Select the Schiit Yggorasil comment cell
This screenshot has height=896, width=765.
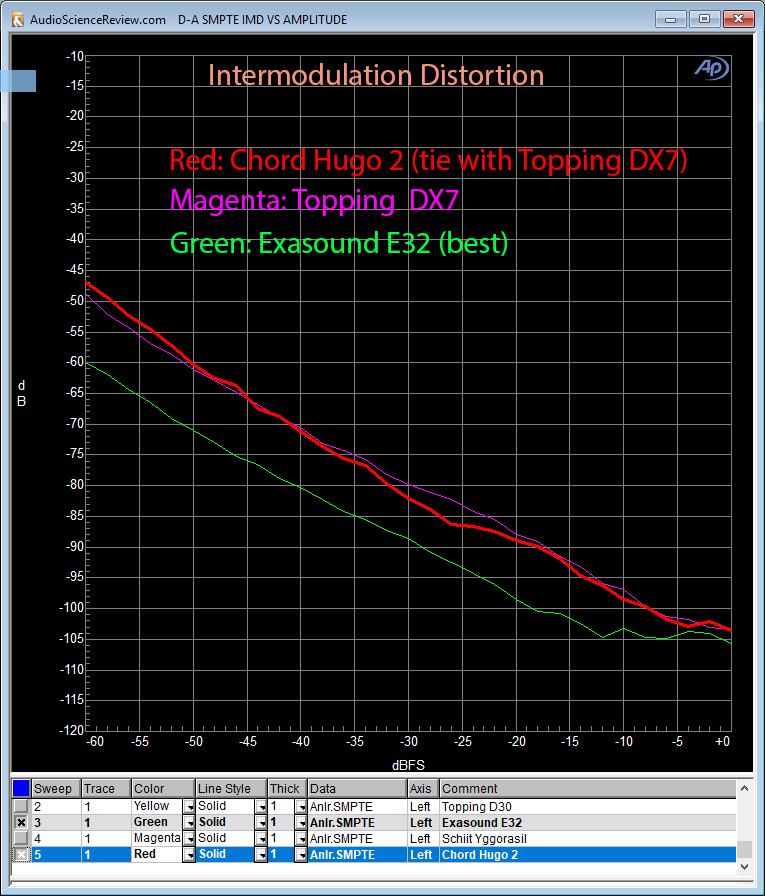coord(588,838)
